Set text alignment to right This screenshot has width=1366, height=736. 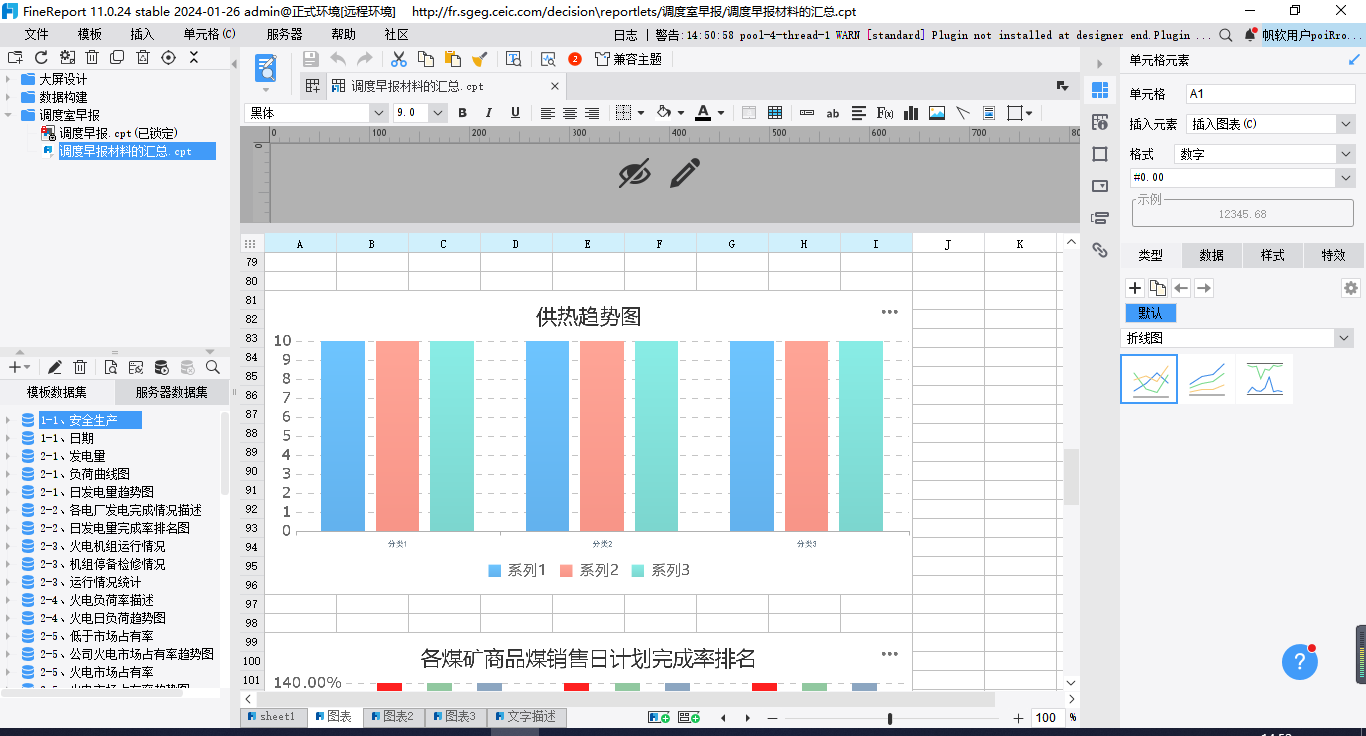tap(592, 113)
